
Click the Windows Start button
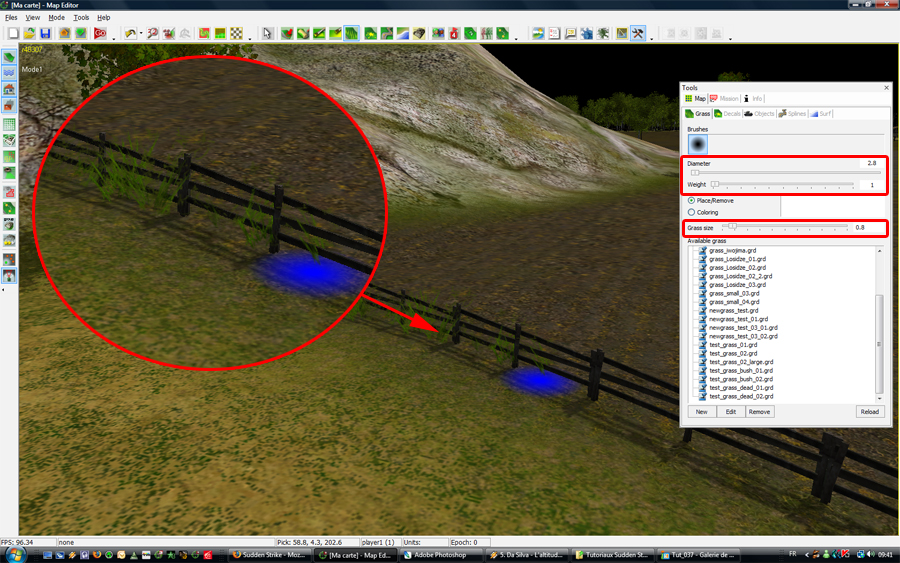tap(15, 555)
